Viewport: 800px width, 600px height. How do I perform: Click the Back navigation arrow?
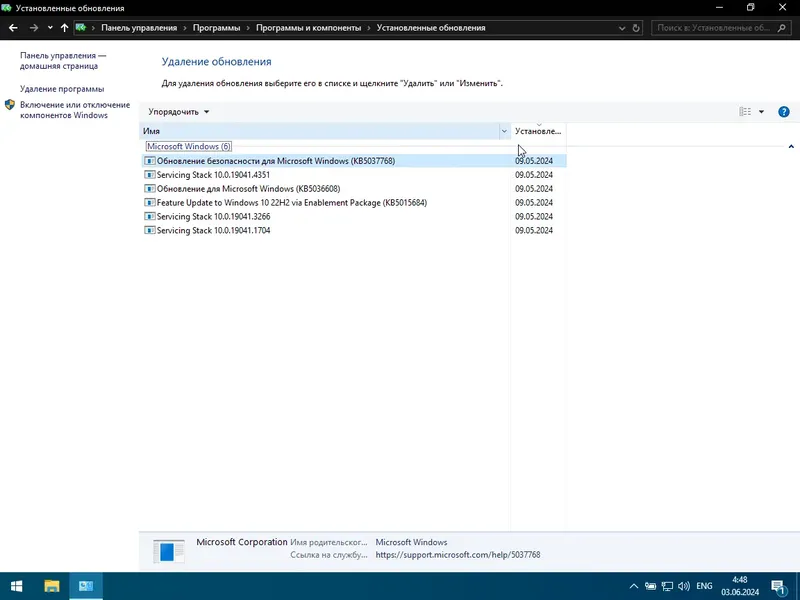[x=12, y=27]
